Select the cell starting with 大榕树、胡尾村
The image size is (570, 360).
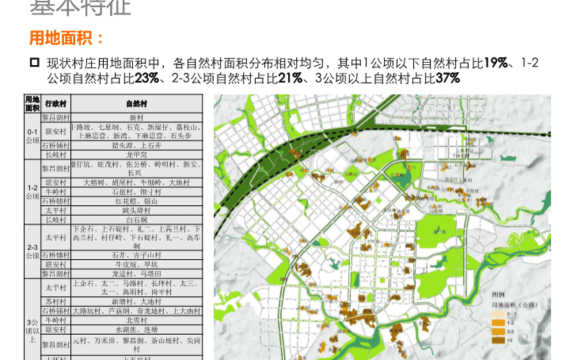tap(137, 182)
